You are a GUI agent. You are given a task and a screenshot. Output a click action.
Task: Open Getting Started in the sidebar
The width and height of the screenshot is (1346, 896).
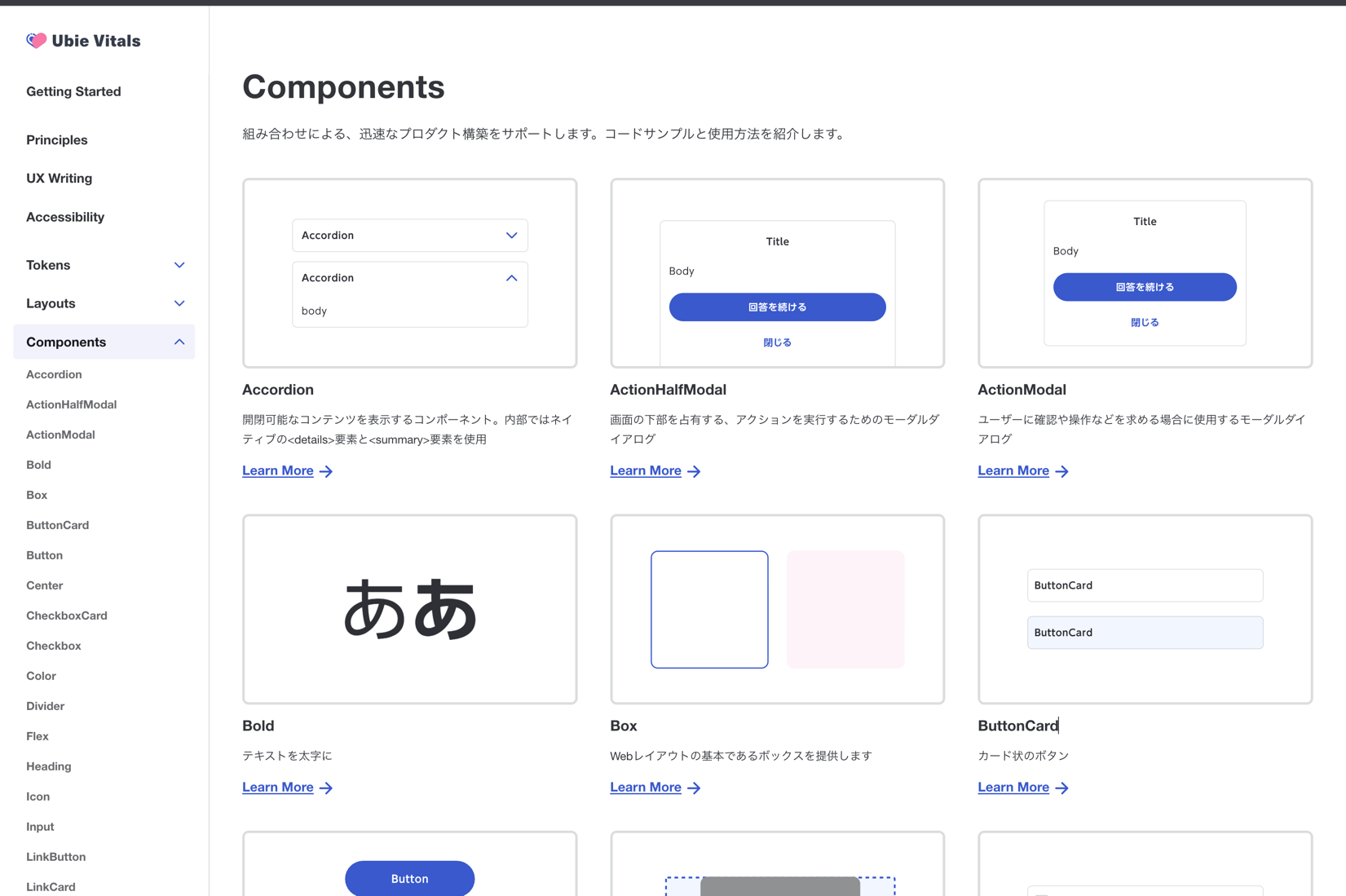coord(73,91)
